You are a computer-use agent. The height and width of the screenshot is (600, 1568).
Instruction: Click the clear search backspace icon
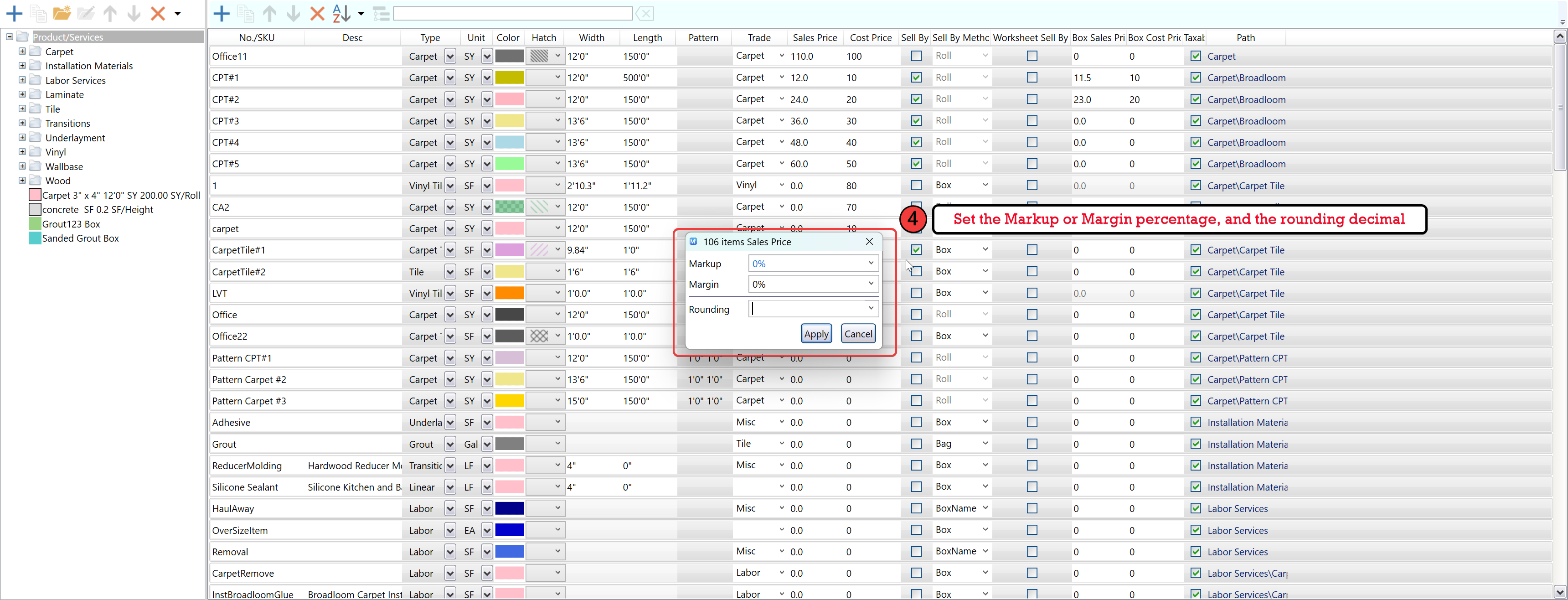click(645, 13)
